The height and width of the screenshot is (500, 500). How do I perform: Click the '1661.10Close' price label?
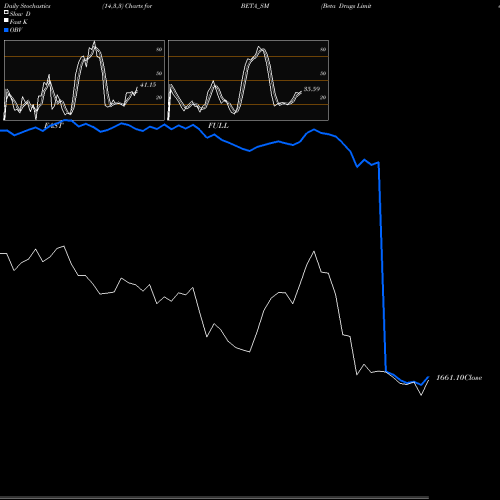coord(459,378)
